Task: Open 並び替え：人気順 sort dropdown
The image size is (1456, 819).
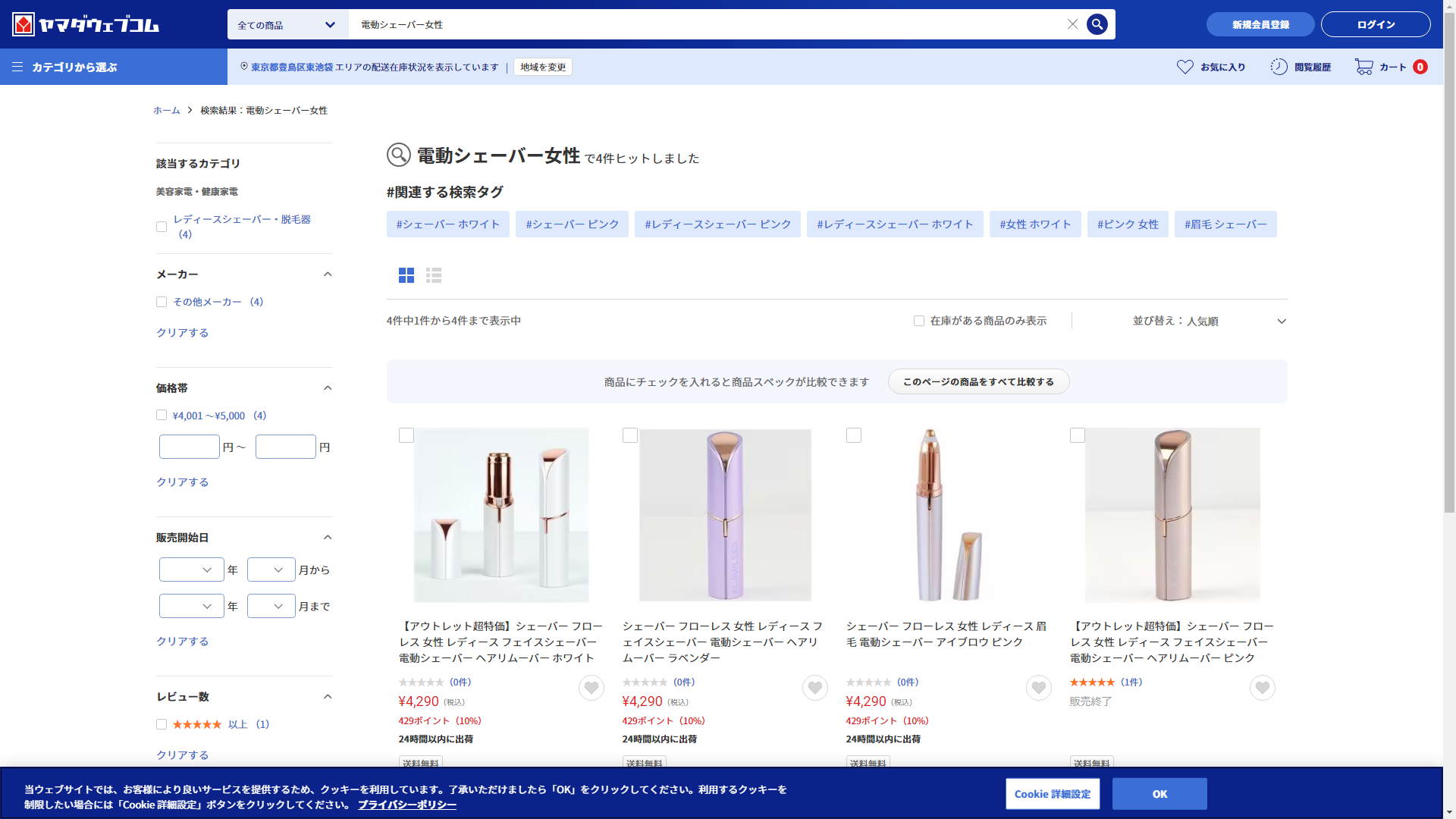Action: [1209, 321]
